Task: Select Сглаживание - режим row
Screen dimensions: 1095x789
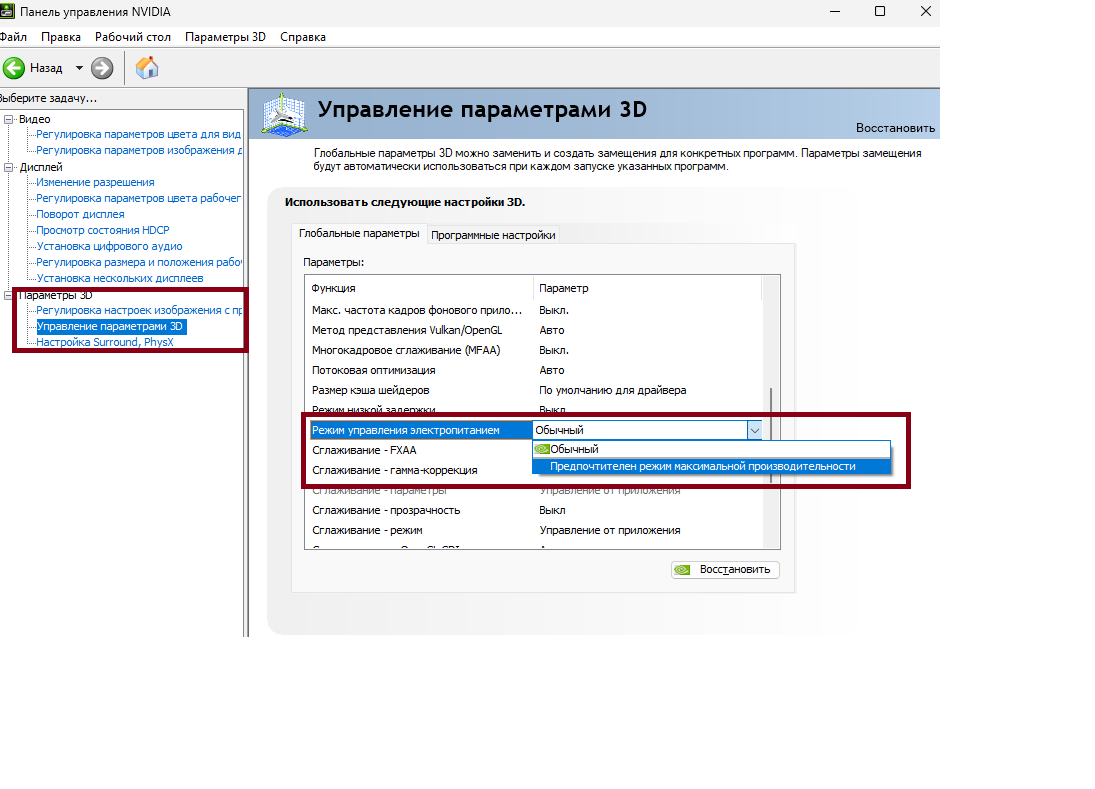Action: 534,531
